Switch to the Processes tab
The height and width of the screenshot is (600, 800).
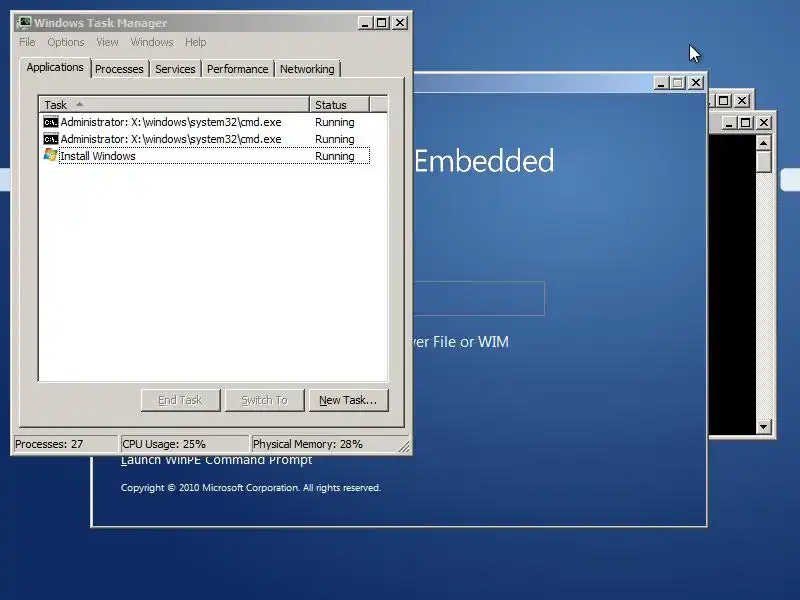pos(119,69)
